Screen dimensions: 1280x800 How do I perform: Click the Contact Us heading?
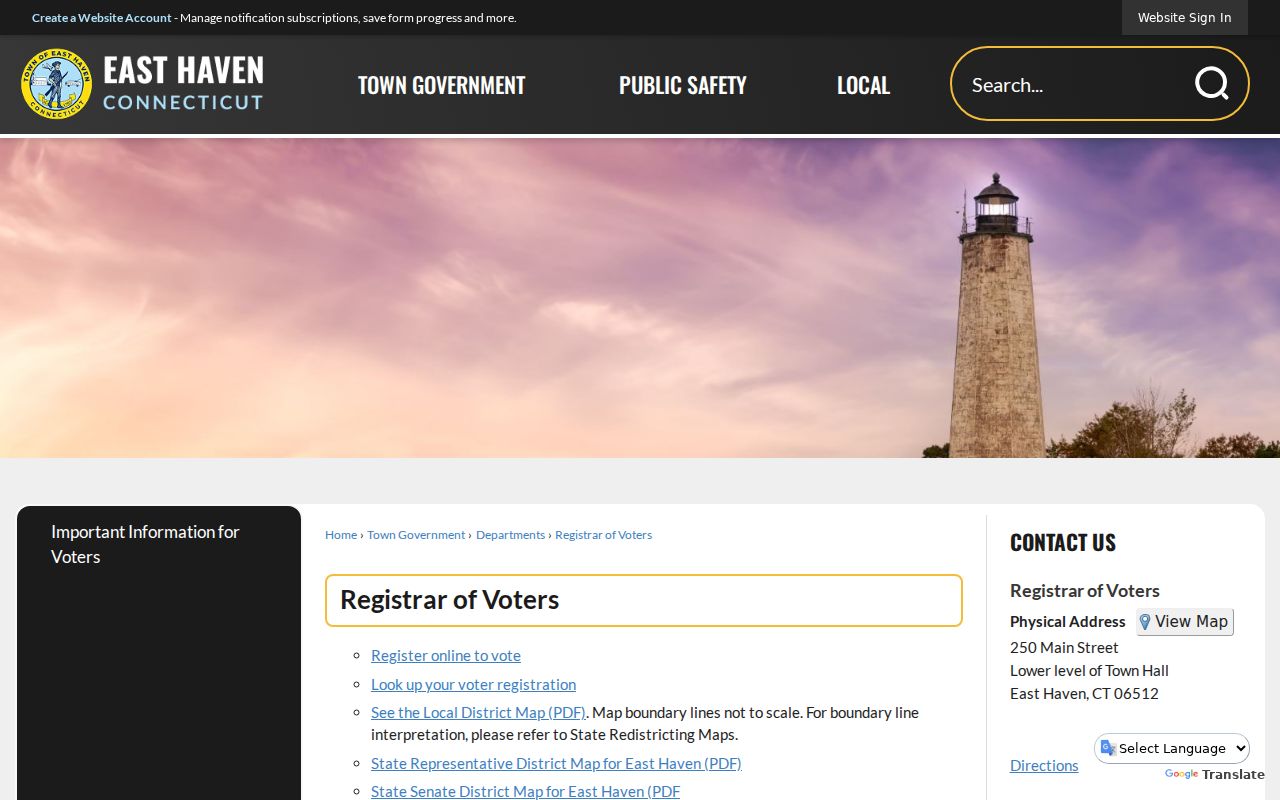(1063, 543)
